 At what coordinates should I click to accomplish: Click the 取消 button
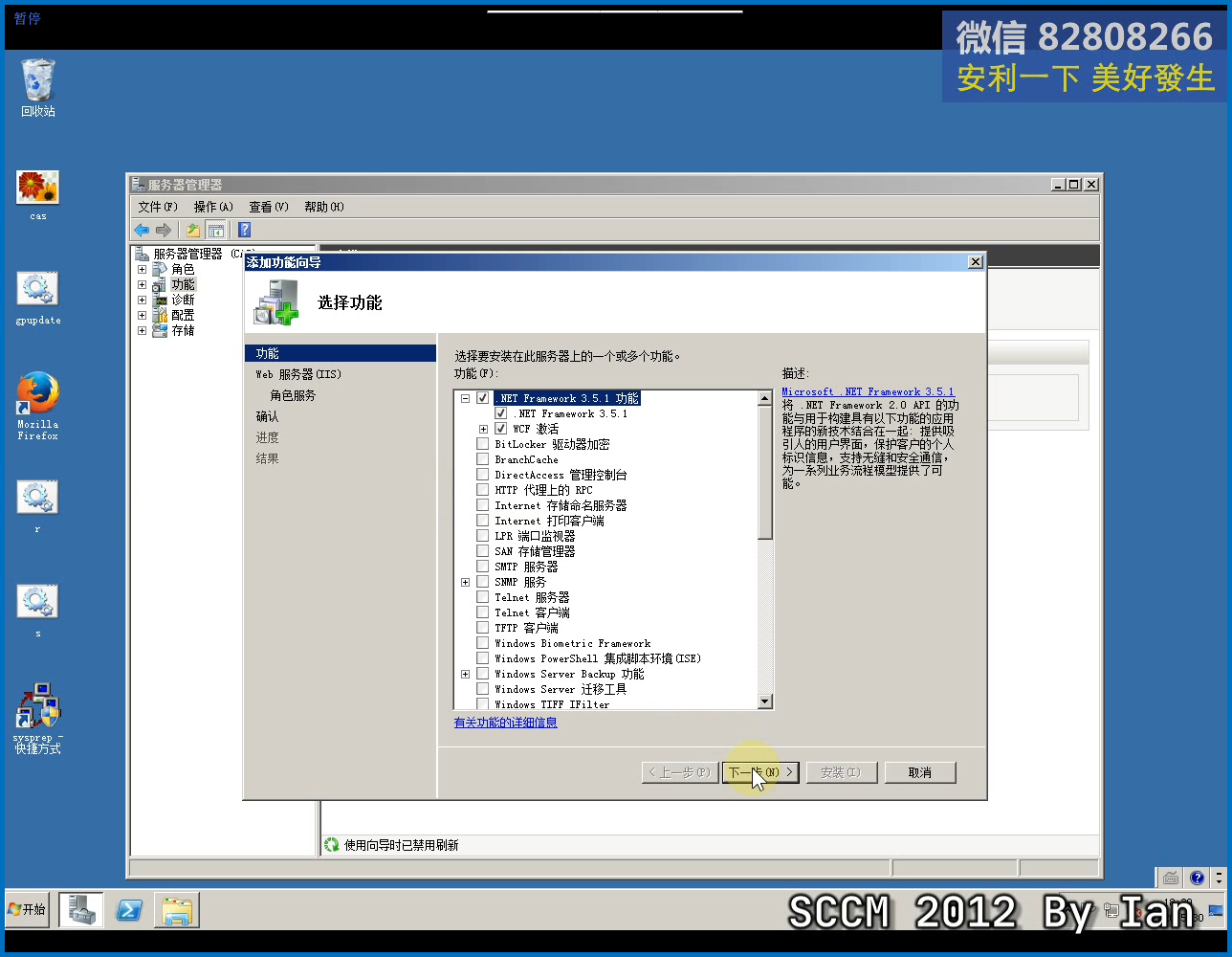click(919, 772)
